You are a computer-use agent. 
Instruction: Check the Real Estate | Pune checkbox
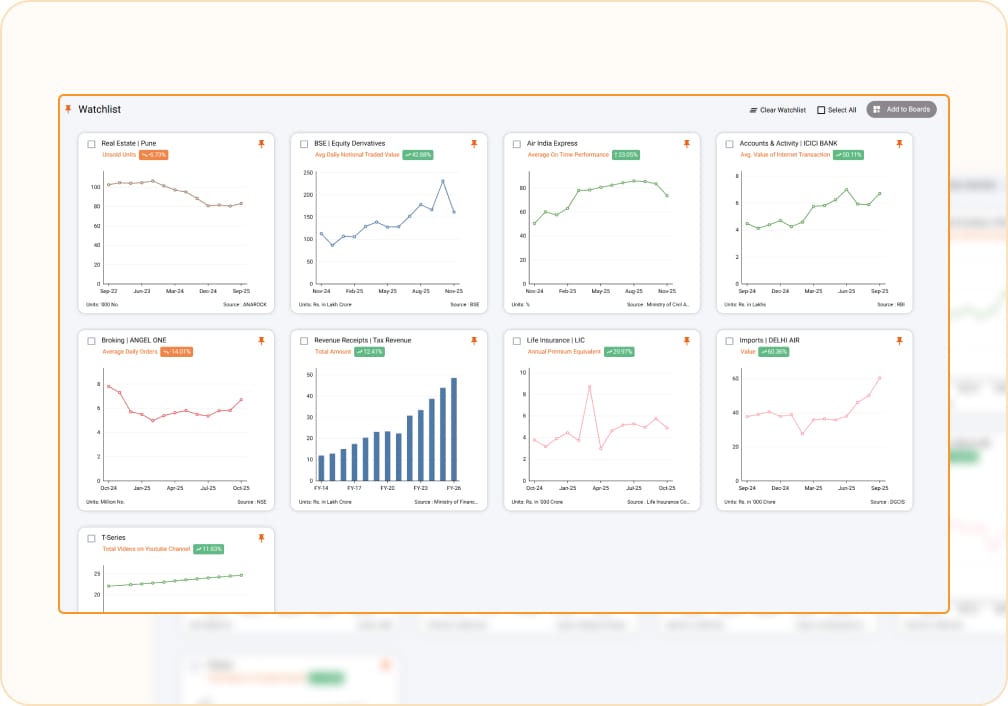(x=92, y=144)
